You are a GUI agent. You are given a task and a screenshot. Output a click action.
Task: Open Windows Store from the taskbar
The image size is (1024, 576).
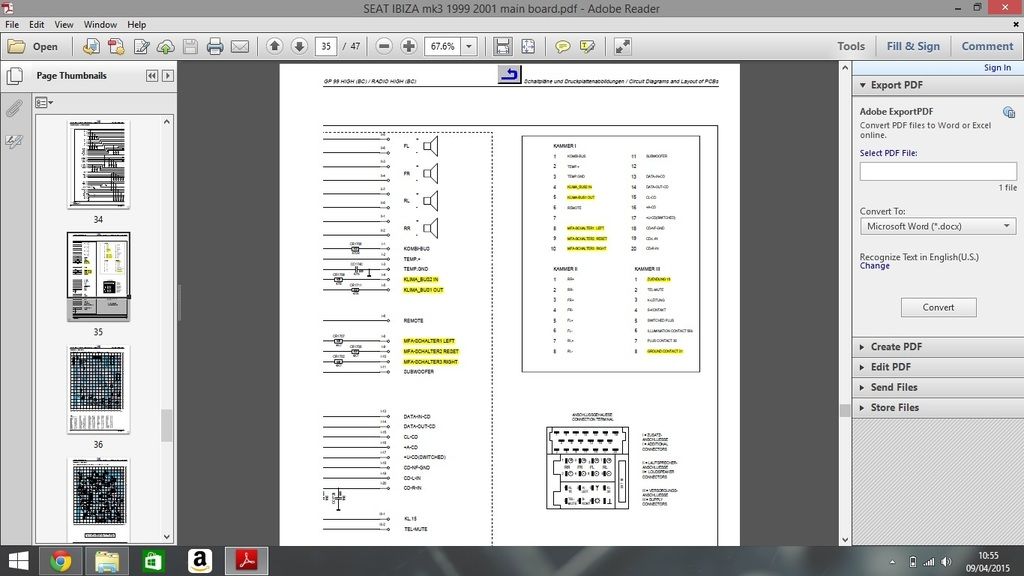153,561
